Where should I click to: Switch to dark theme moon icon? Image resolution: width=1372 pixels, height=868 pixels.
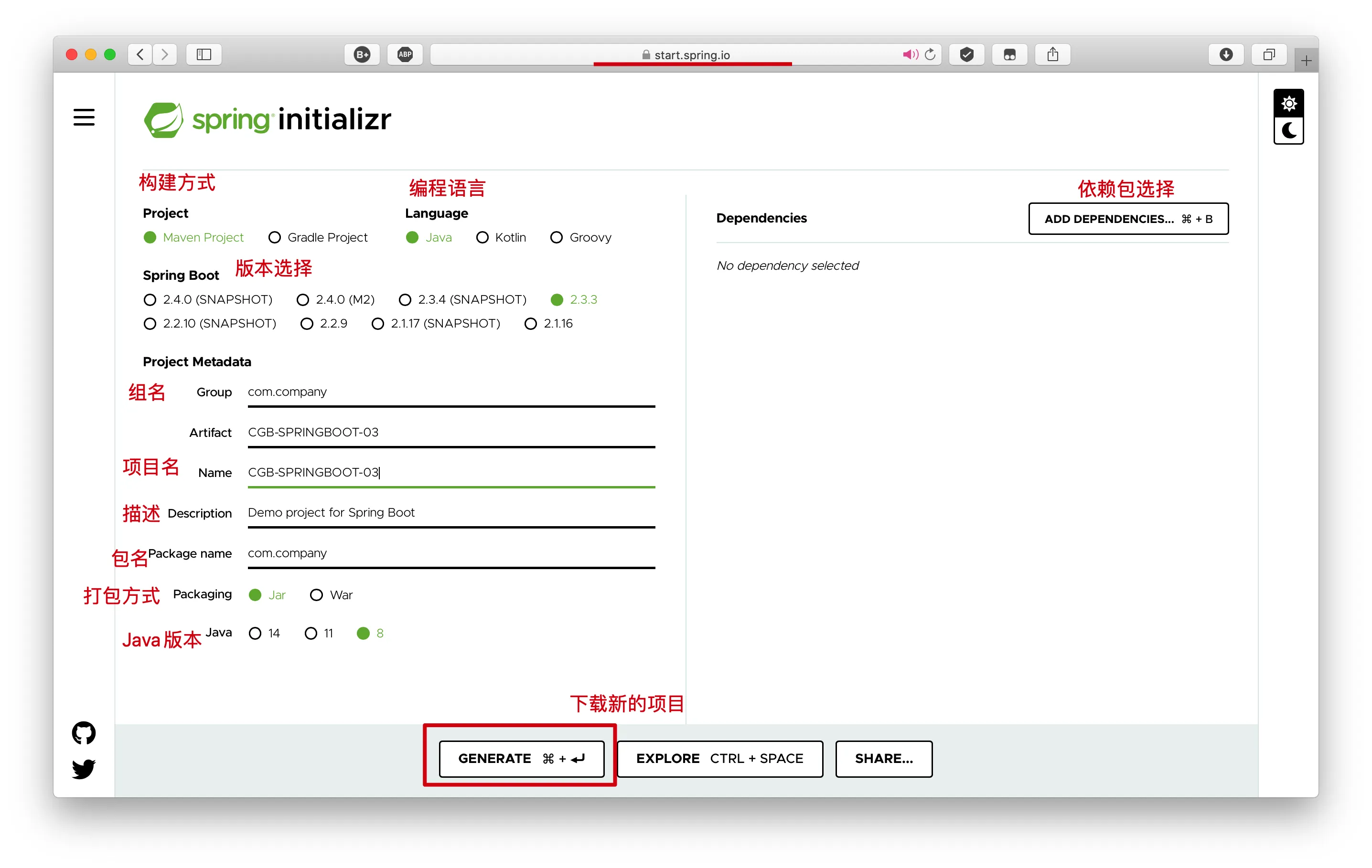[x=1288, y=130]
